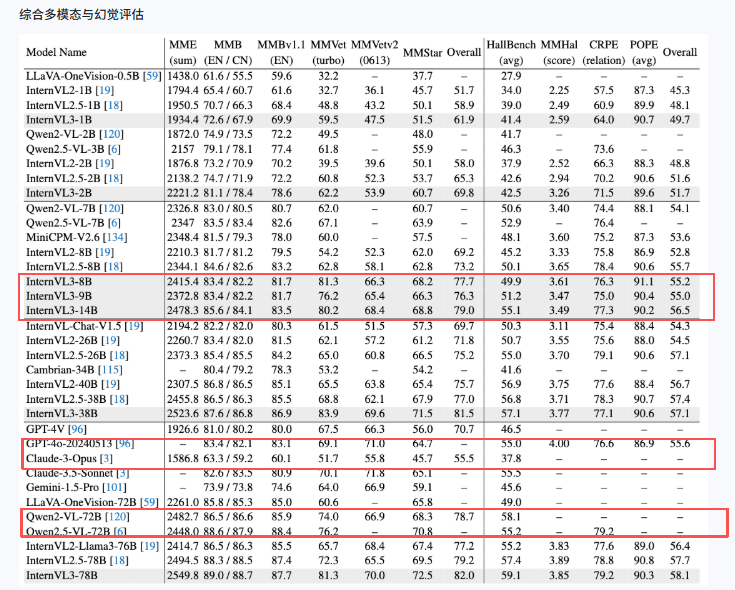Screen dimensions: 735x590
Task: Open citation [19] next to InternVL-Chat-V1.5
Action: click(x=134, y=326)
